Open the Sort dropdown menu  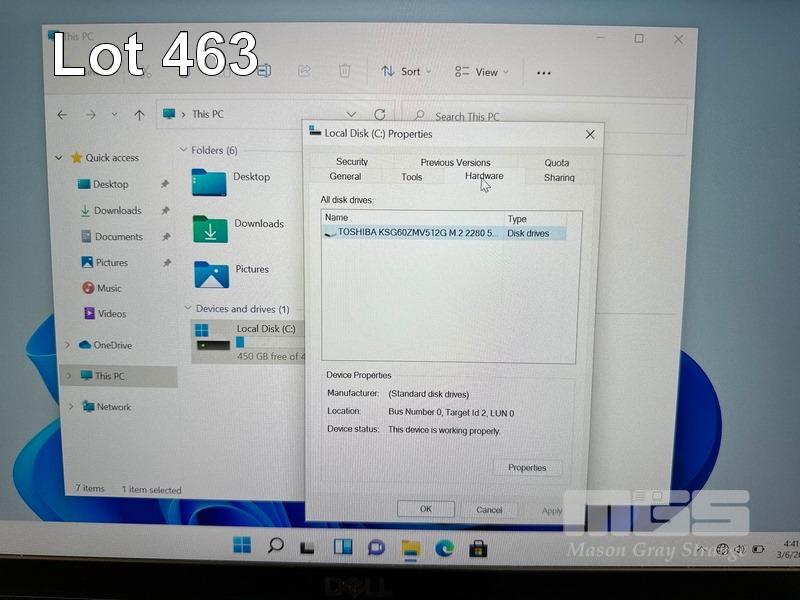pos(405,72)
